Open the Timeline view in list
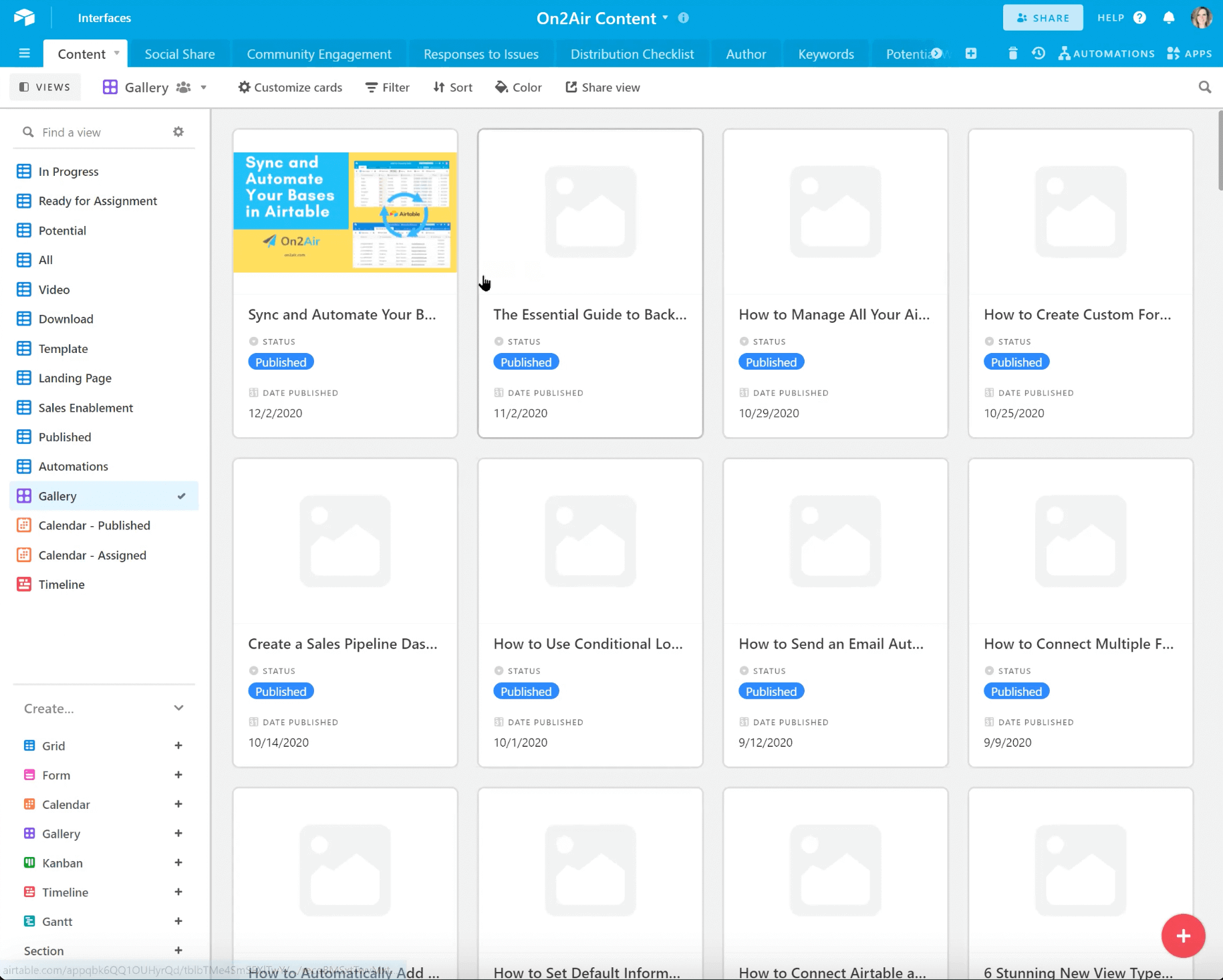The image size is (1223, 980). click(x=104, y=585)
